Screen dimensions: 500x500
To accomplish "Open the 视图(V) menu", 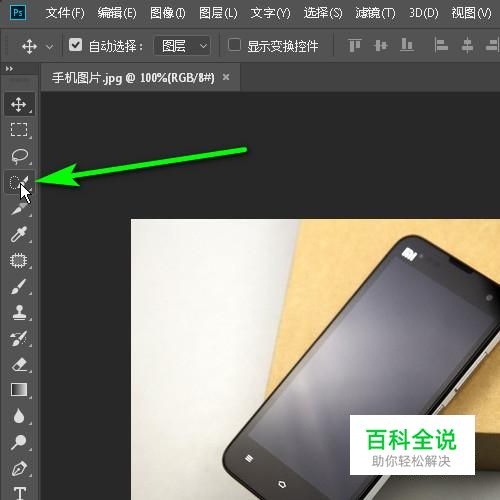I will [472, 13].
